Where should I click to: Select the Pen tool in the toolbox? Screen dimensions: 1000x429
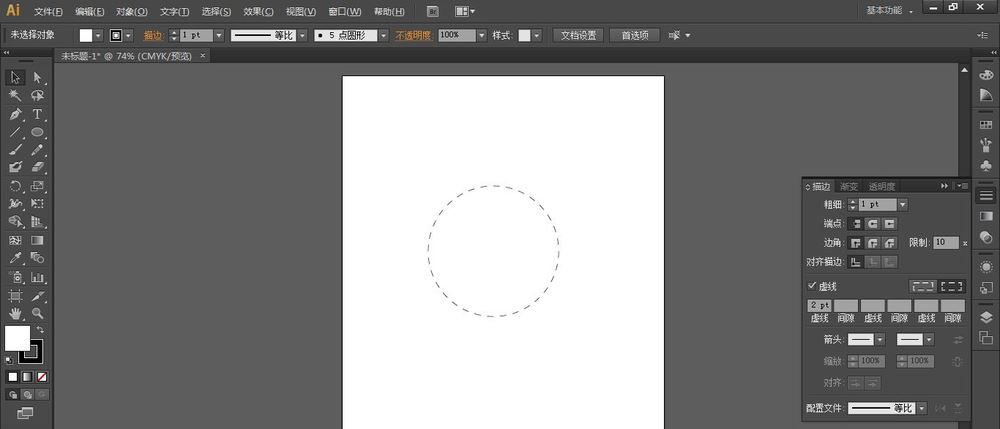pos(15,114)
